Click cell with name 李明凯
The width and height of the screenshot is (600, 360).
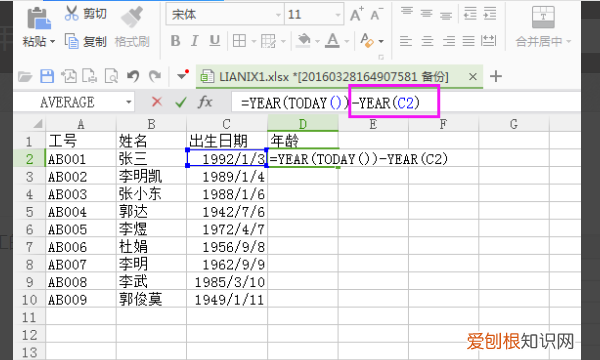(151, 177)
